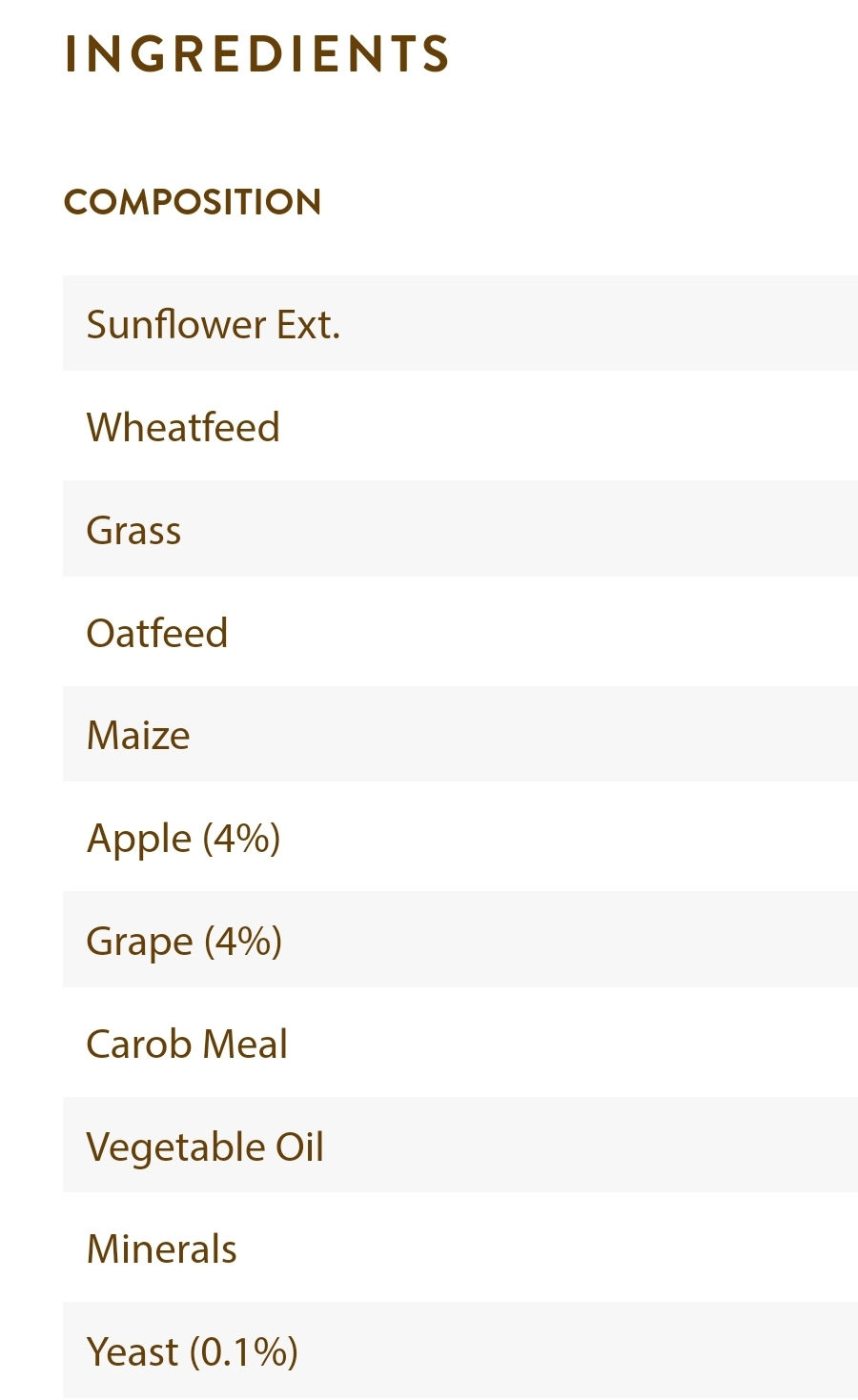This screenshot has width=858, height=1400.
Task: Click the word Yeast
Action: [133, 1352]
